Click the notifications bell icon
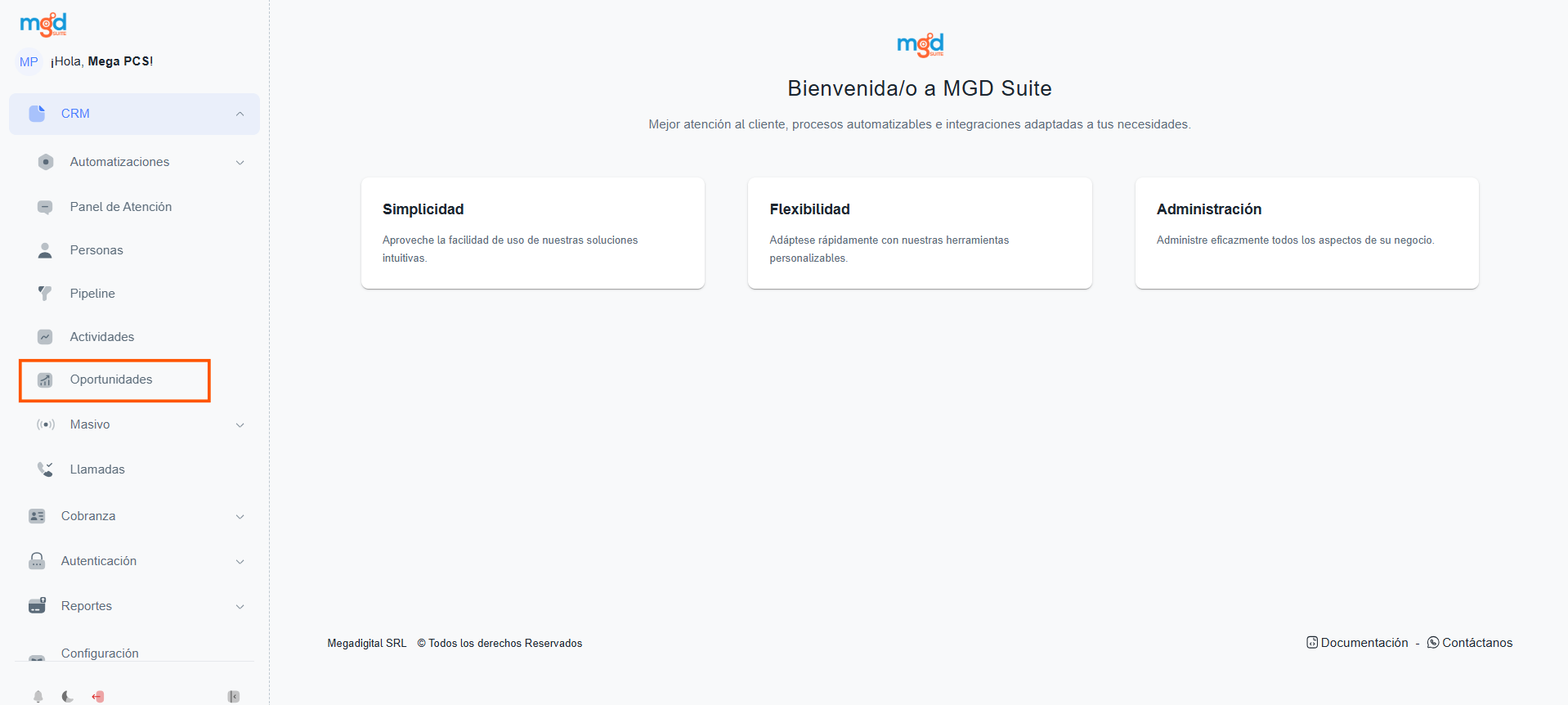The width and height of the screenshot is (1568, 705). click(38, 696)
